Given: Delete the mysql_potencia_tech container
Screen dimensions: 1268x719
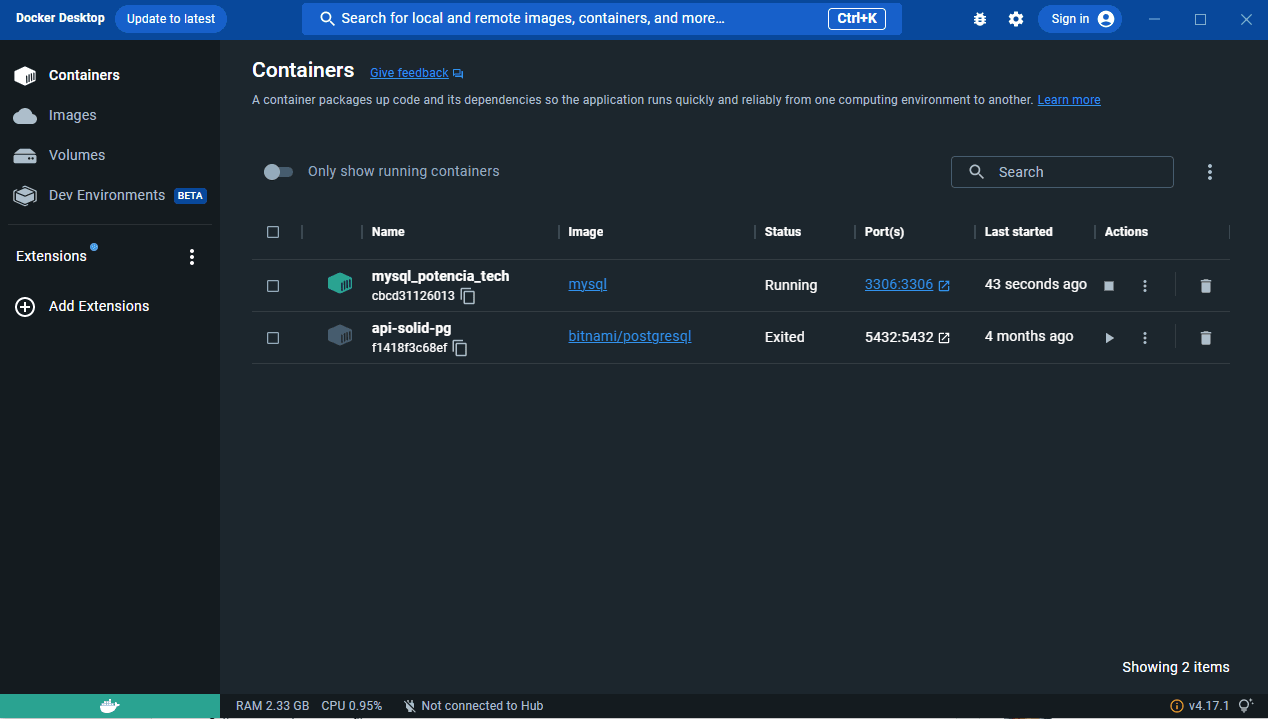Looking at the screenshot, I should tap(1205, 286).
